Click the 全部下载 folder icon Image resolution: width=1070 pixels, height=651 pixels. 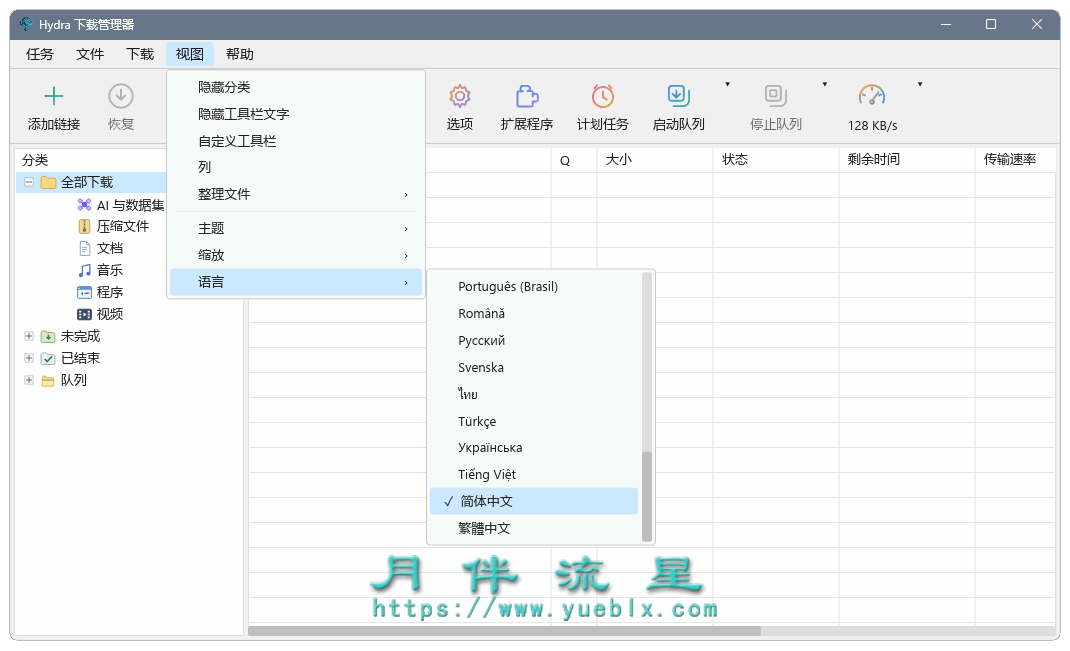(x=48, y=182)
